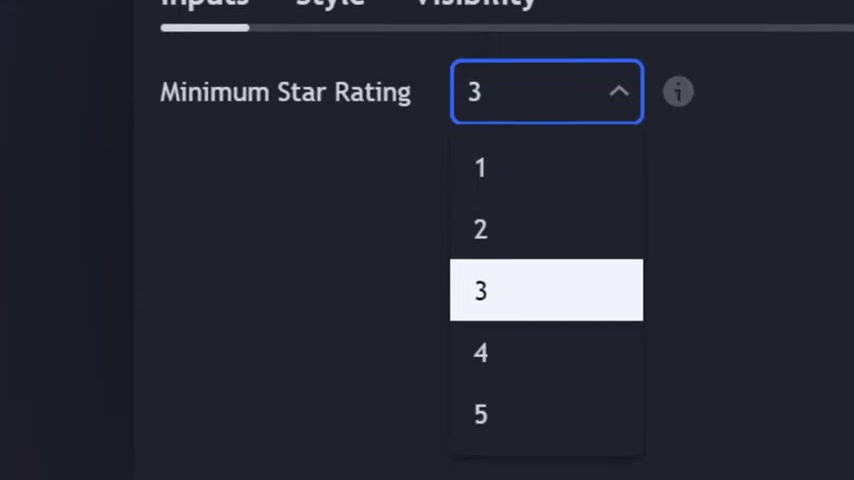Select option 1 in the rating list
The width and height of the screenshot is (854, 480).
[x=546, y=167]
